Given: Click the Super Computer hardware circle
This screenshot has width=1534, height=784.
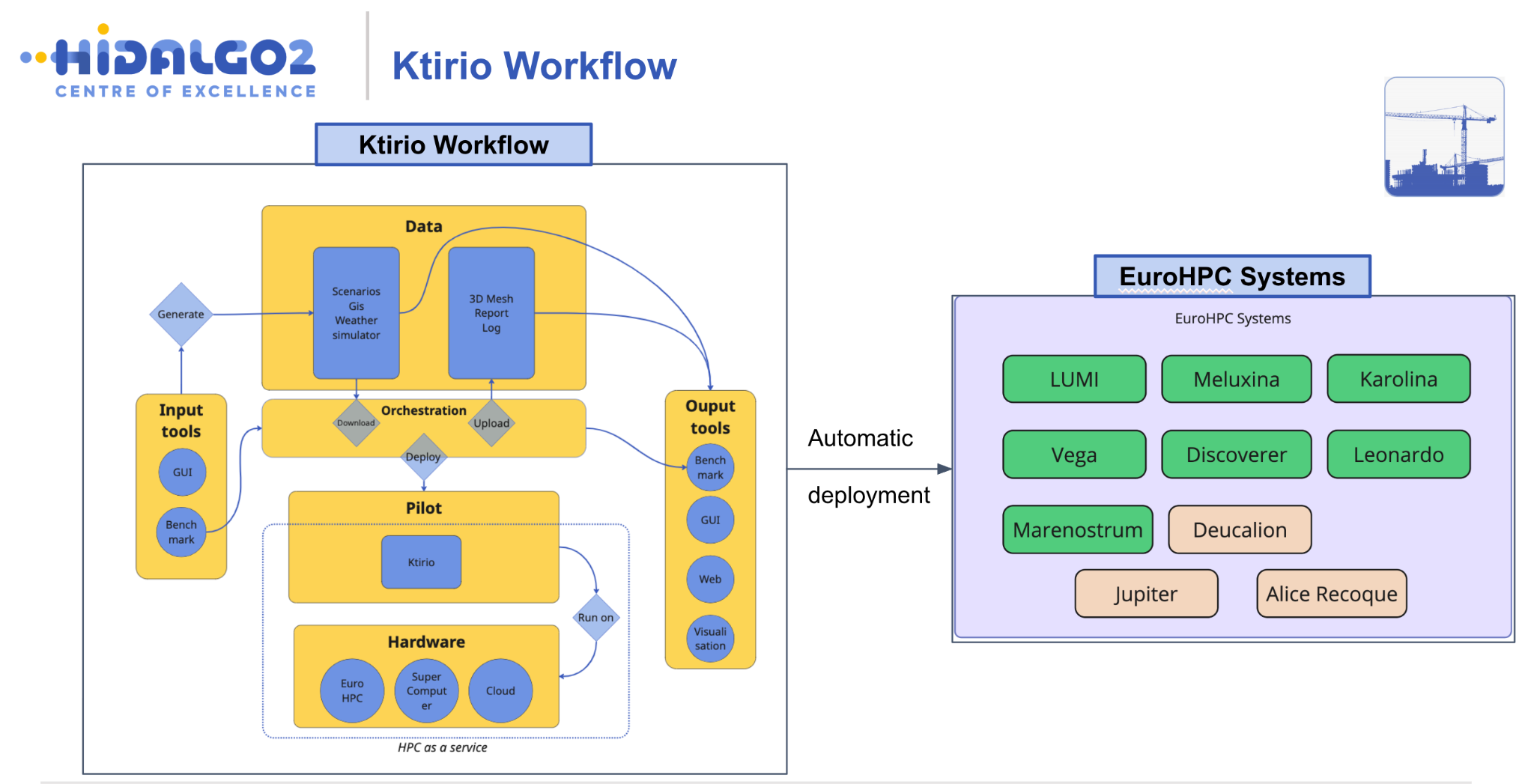Looking at the screenshot, I should 426,691.
